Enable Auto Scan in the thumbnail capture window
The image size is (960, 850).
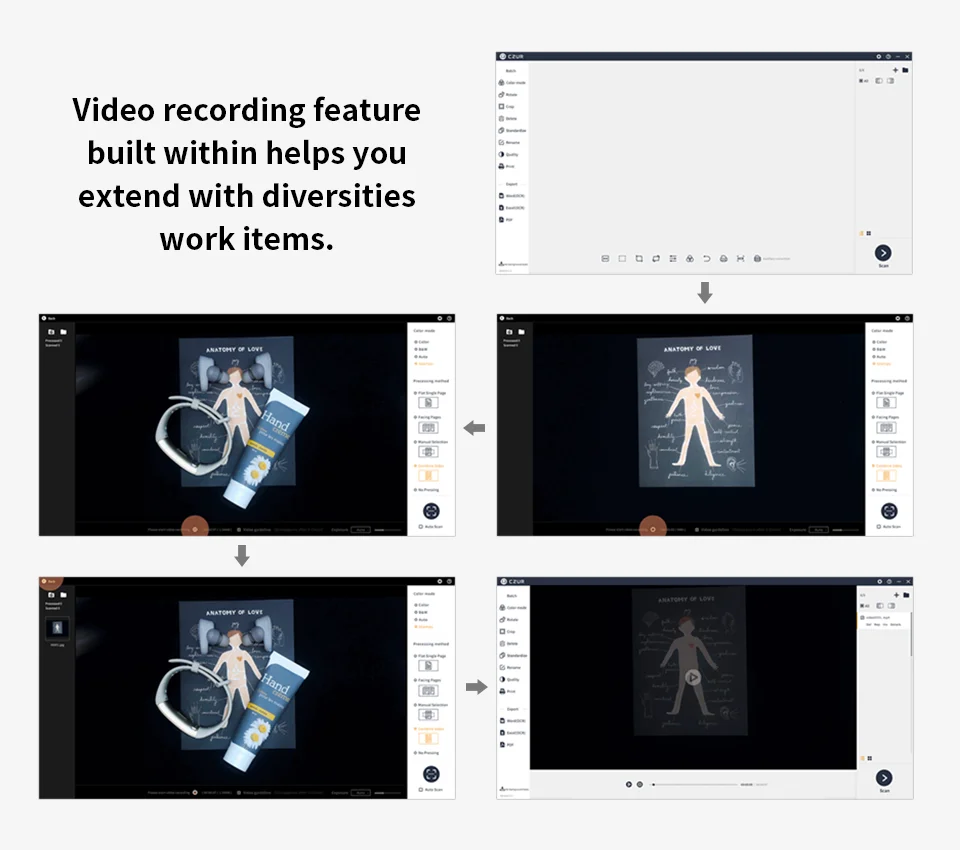431,790
